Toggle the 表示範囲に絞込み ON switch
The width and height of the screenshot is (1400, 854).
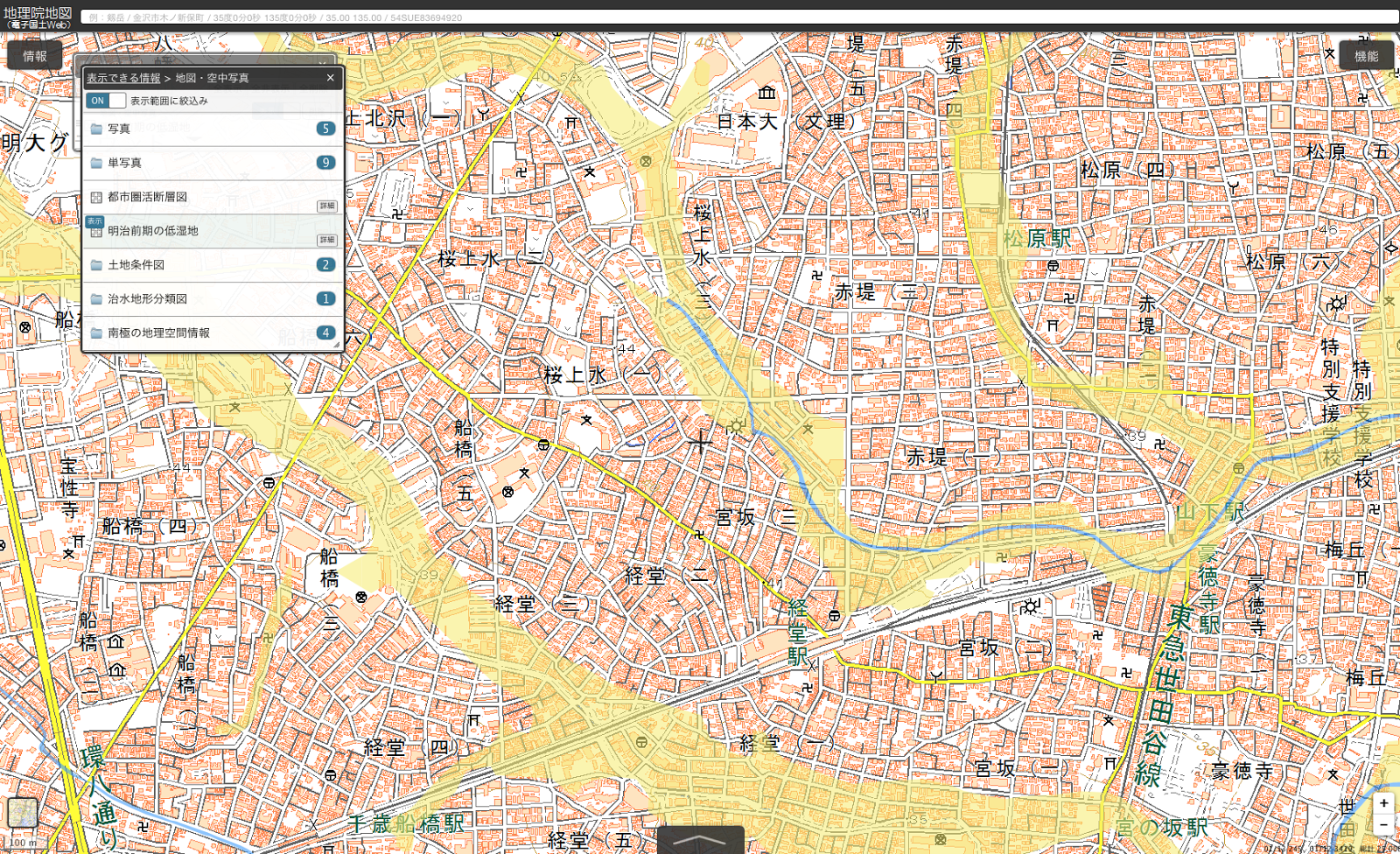[105, 101]
